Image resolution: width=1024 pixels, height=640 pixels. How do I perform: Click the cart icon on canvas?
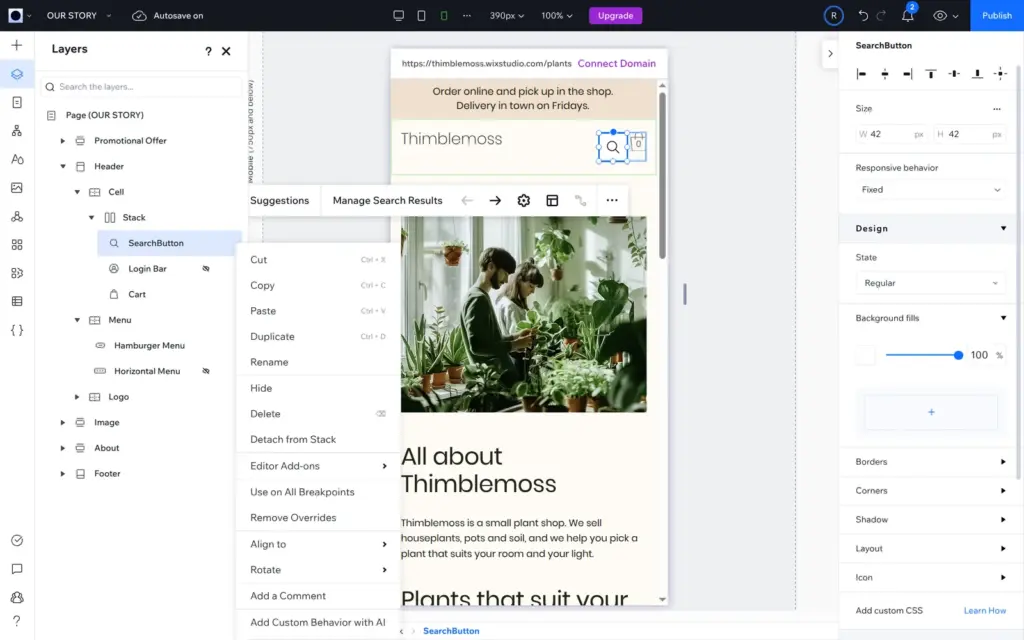pos(638,145)
